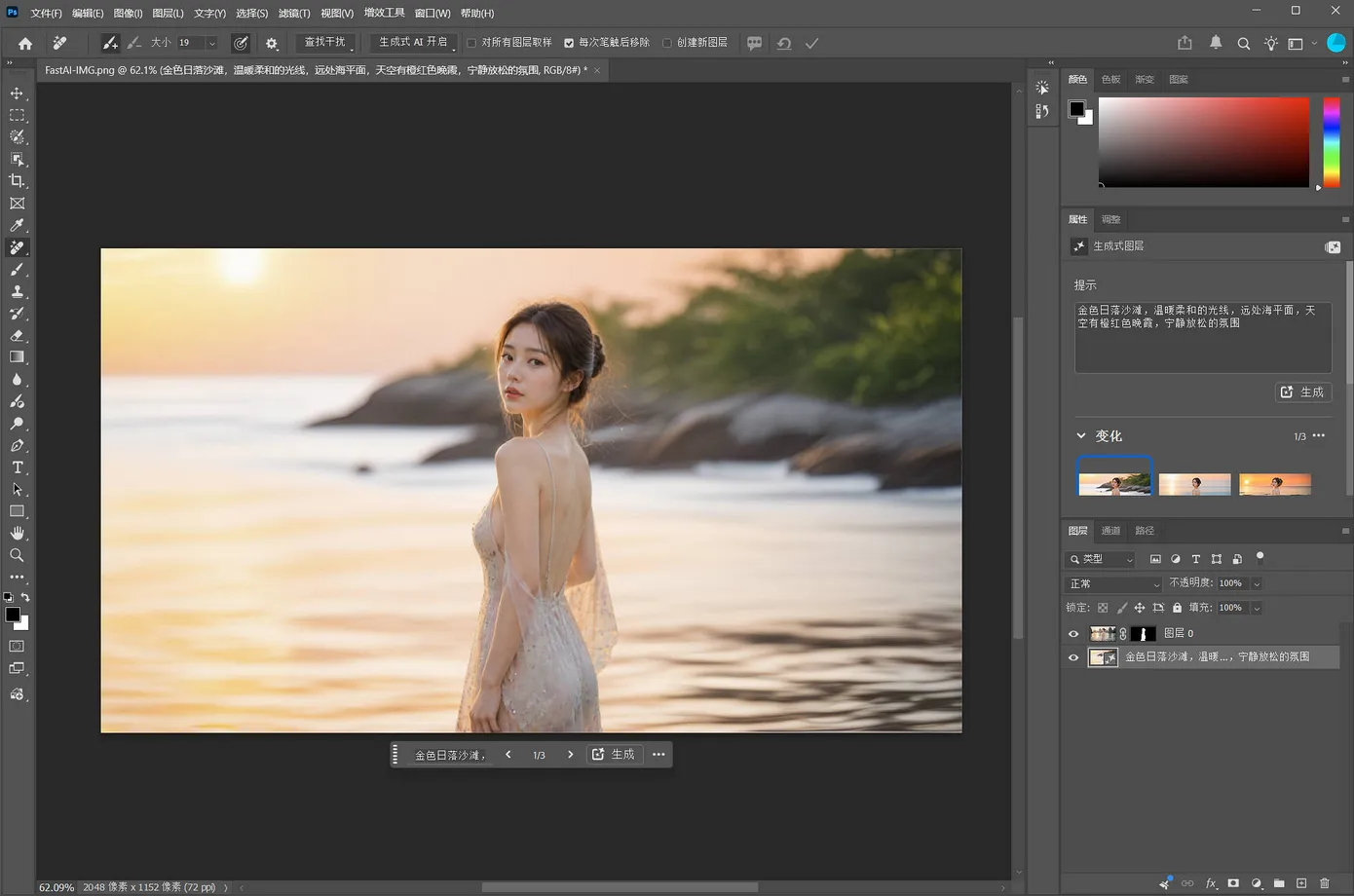
Task: Open task bar more options ellipsis
Action: click(x=658, y=755)
